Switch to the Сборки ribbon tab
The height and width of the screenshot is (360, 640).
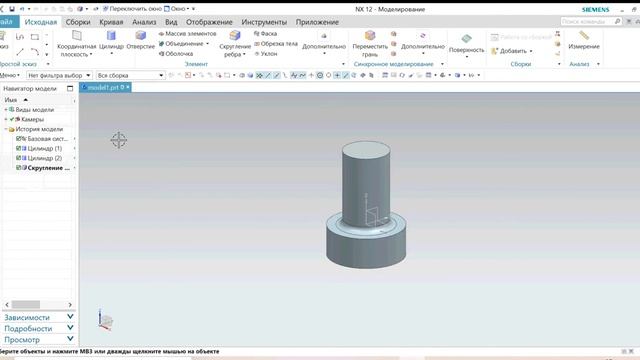pyautogui.click(x=78, y=22)
